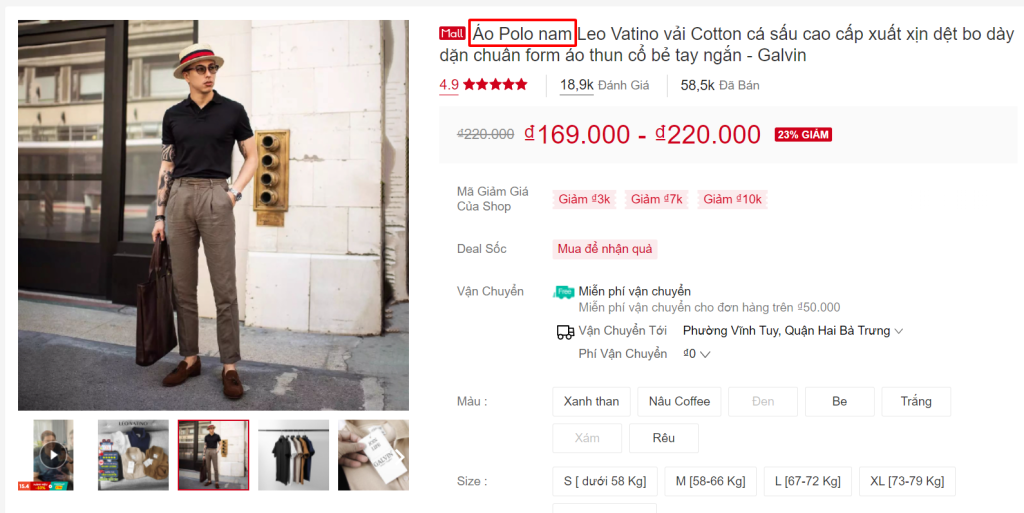Select the Be color option
The image size is (1024, 513).
839,402
